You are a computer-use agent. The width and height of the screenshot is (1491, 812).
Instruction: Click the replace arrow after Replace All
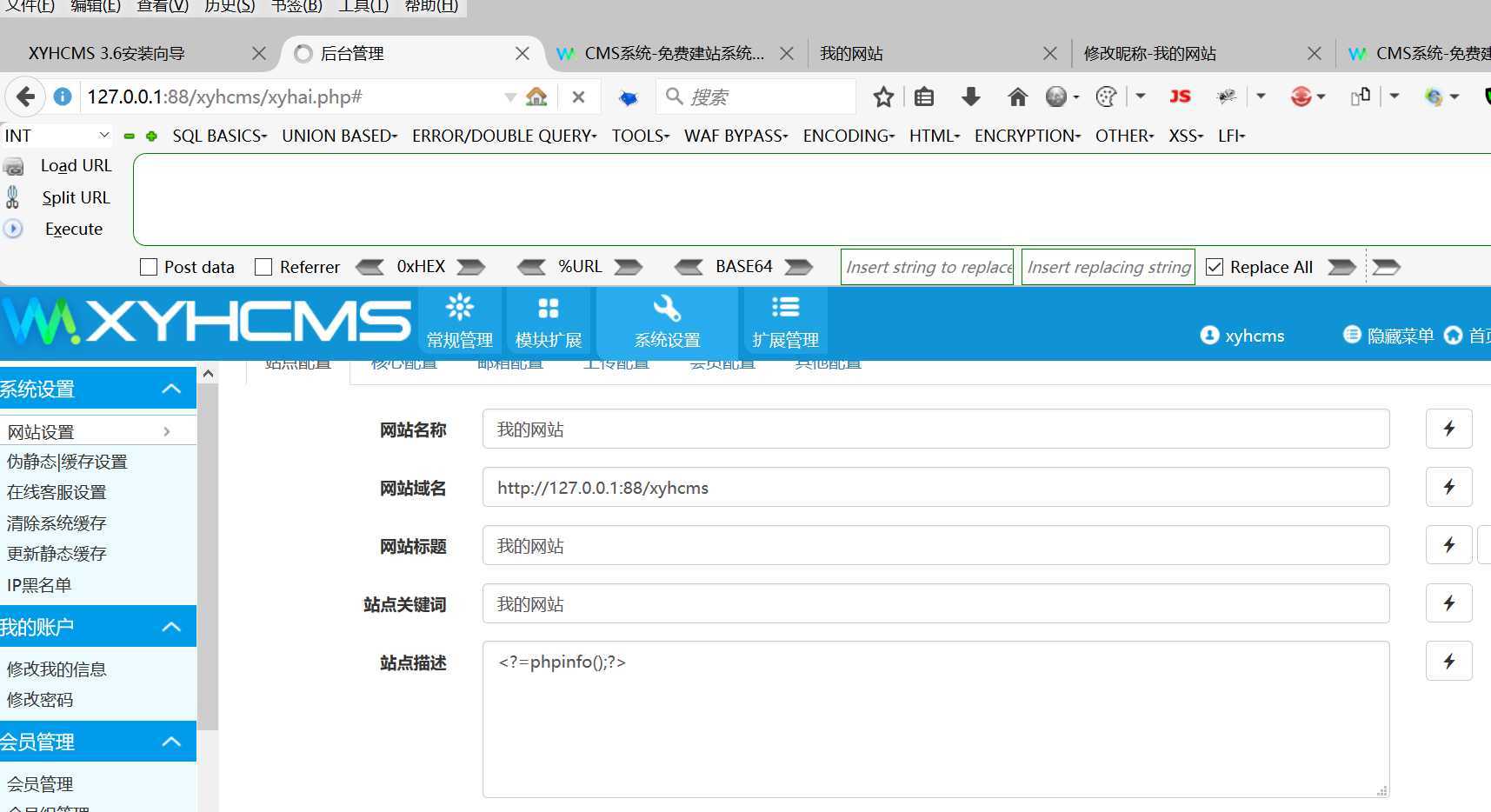pos(1341,267)
